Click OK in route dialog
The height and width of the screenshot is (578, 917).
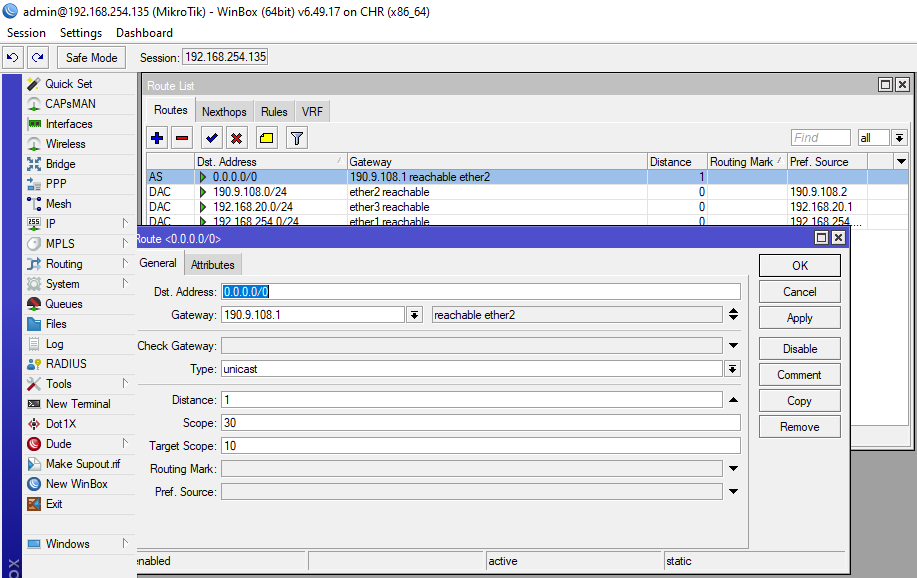pyautogui.click(x=799, y=266)
